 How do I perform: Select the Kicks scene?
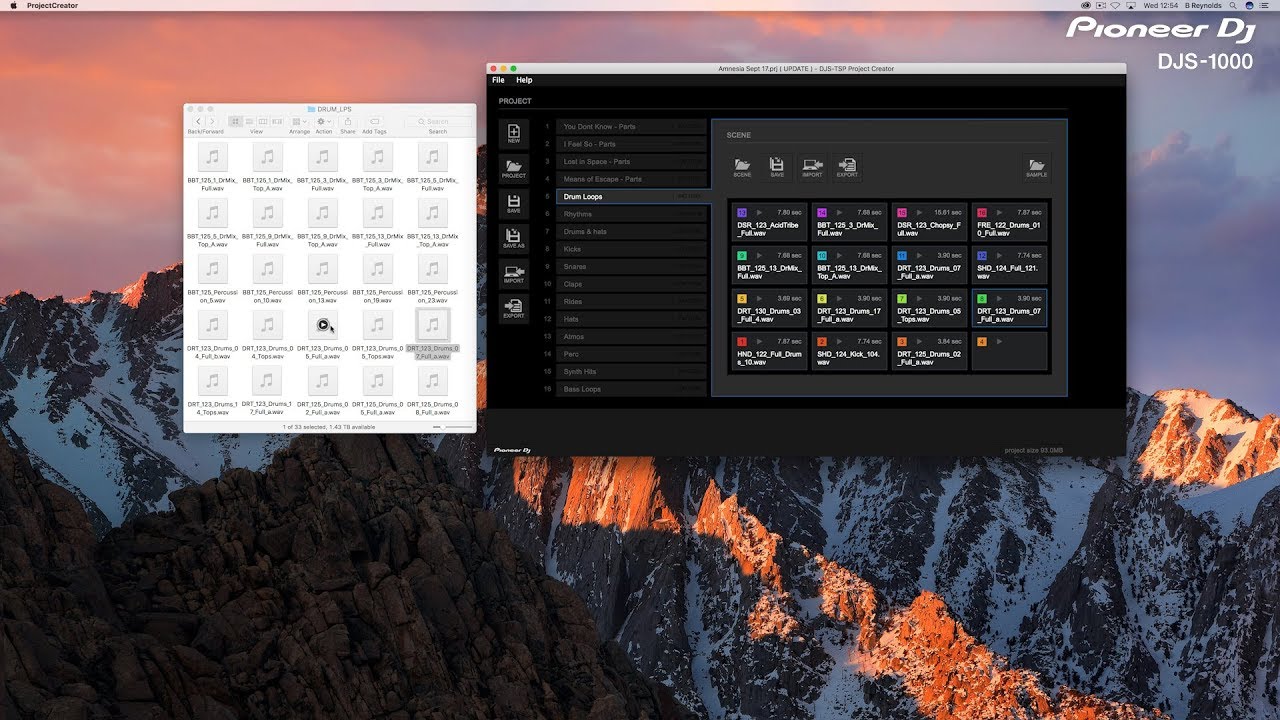632,249
